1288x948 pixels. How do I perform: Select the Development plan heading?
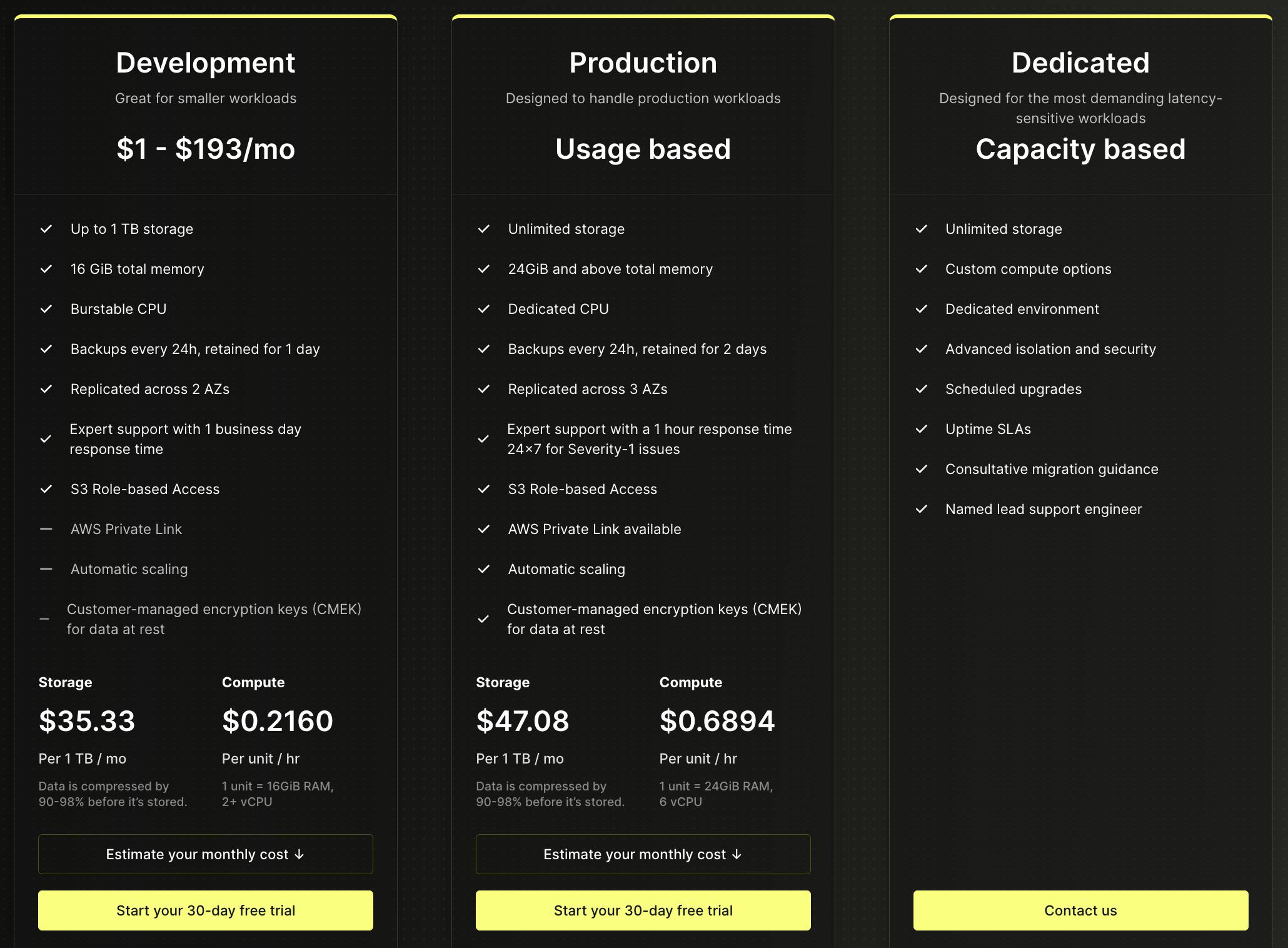205,63
